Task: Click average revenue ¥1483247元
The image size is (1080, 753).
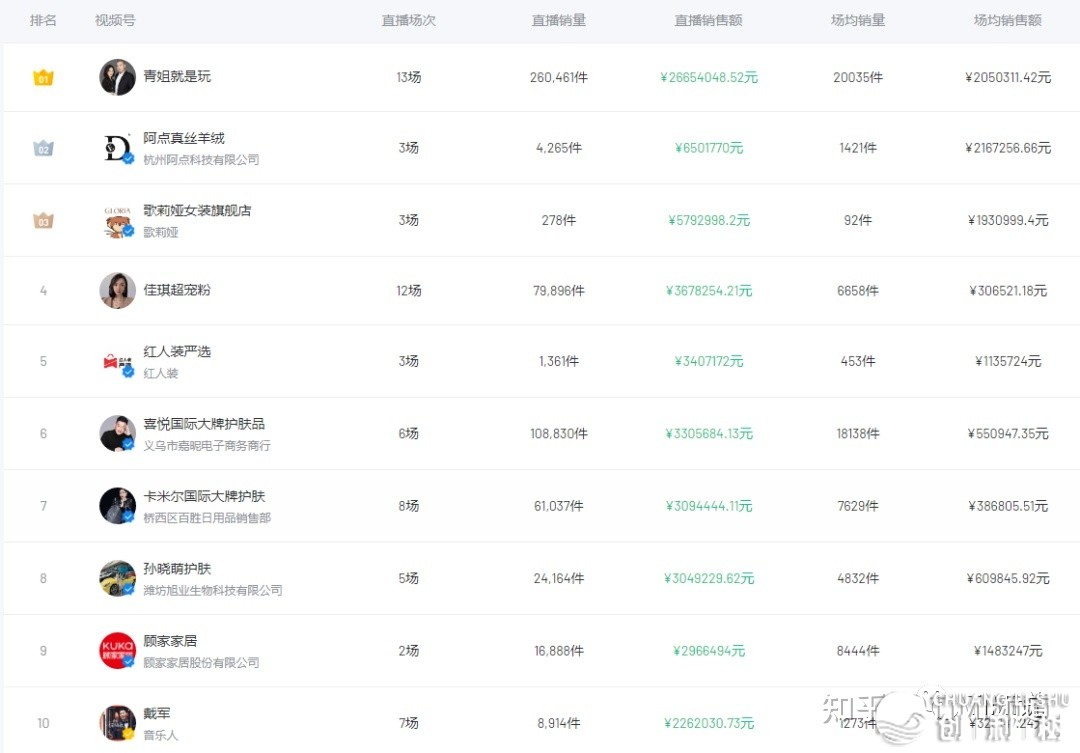Action: [1008, 651]
